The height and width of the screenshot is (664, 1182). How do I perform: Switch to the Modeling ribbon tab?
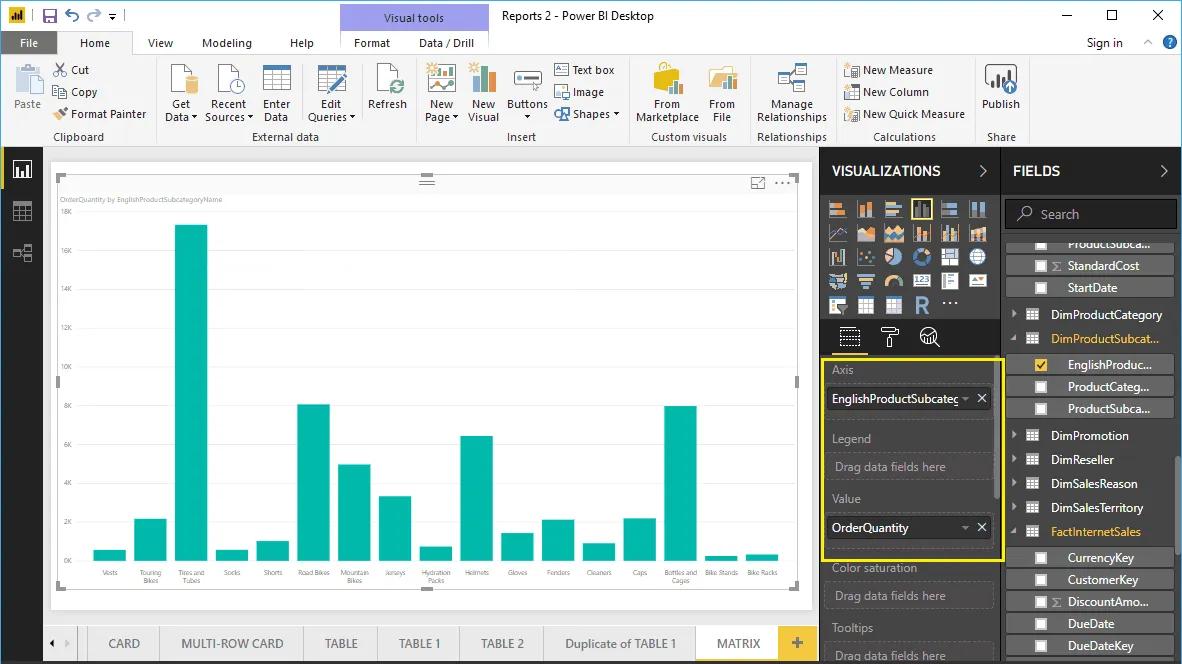[226, 43]
